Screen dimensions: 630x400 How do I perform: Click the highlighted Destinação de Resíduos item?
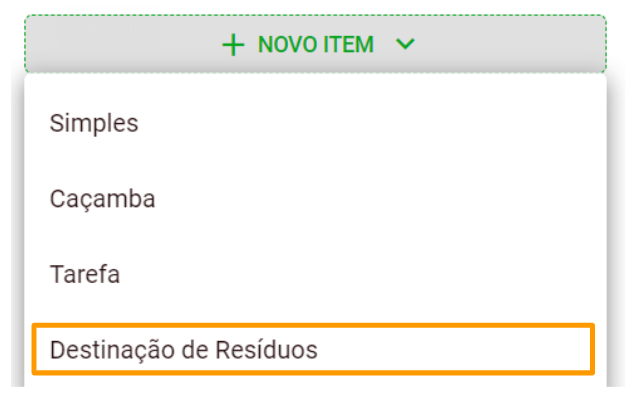tap(183, 349)
